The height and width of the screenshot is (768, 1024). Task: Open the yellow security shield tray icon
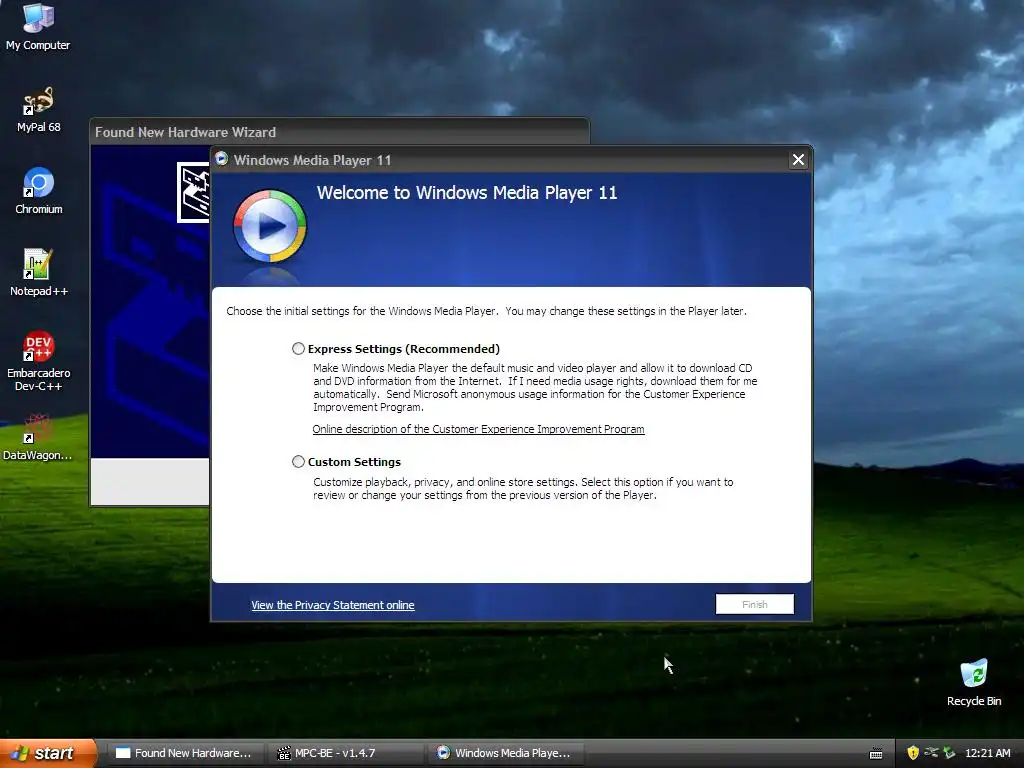click(x=913, y=753)
